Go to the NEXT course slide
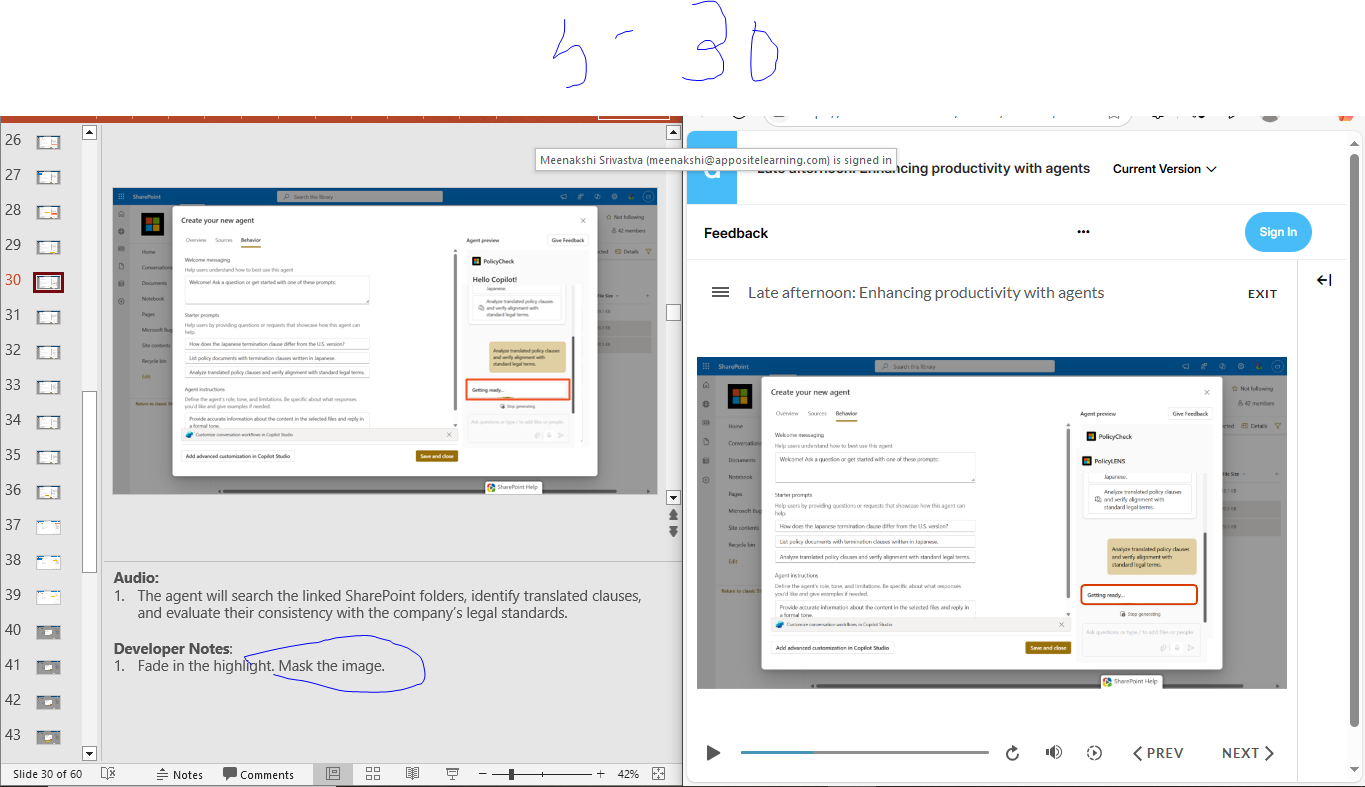Viewport: 1365px width, 787px height. click(1248, 753)
